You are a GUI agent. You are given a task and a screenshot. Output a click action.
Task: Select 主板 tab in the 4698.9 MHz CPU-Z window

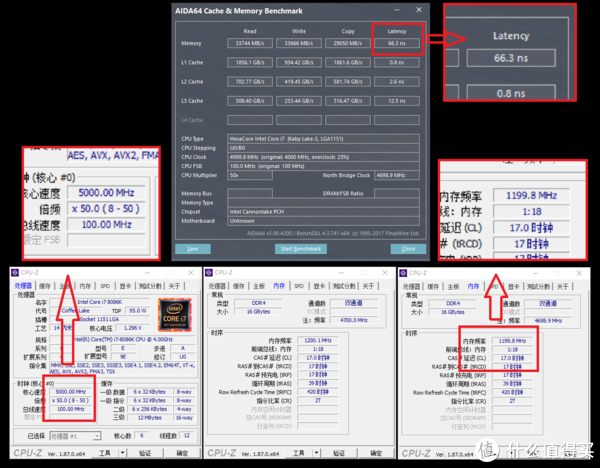[x=453, y=286]
